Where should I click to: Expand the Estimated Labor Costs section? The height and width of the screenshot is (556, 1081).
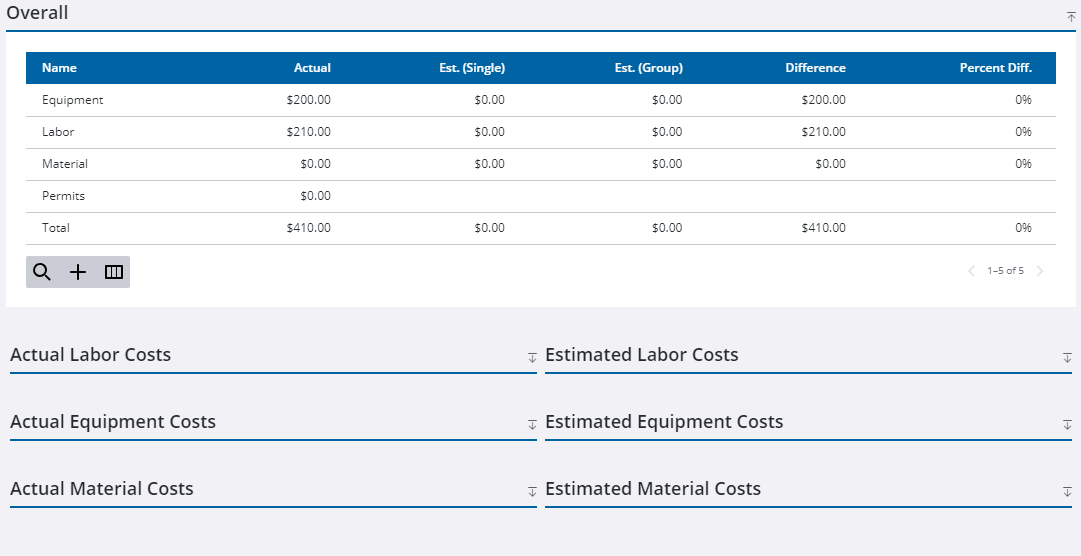click(1067, 358)
